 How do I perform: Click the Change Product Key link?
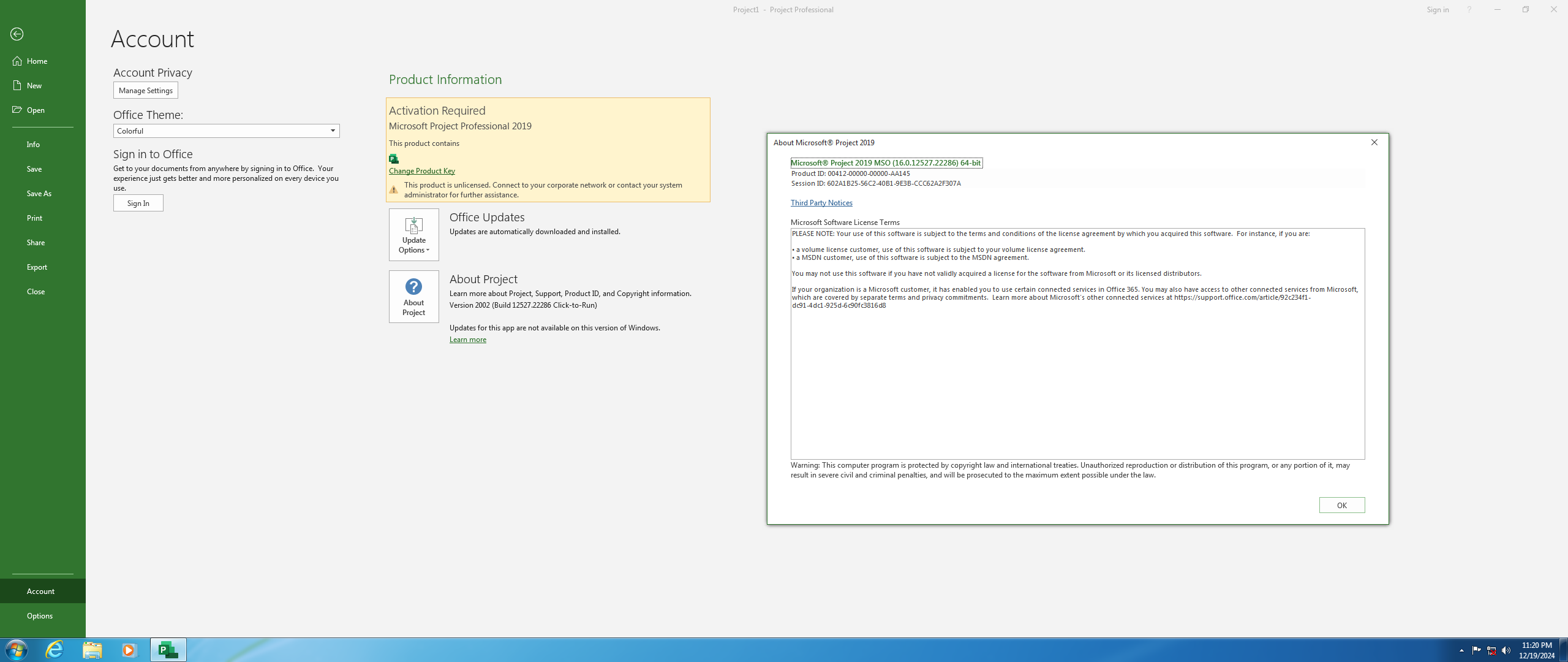point(422,170)
